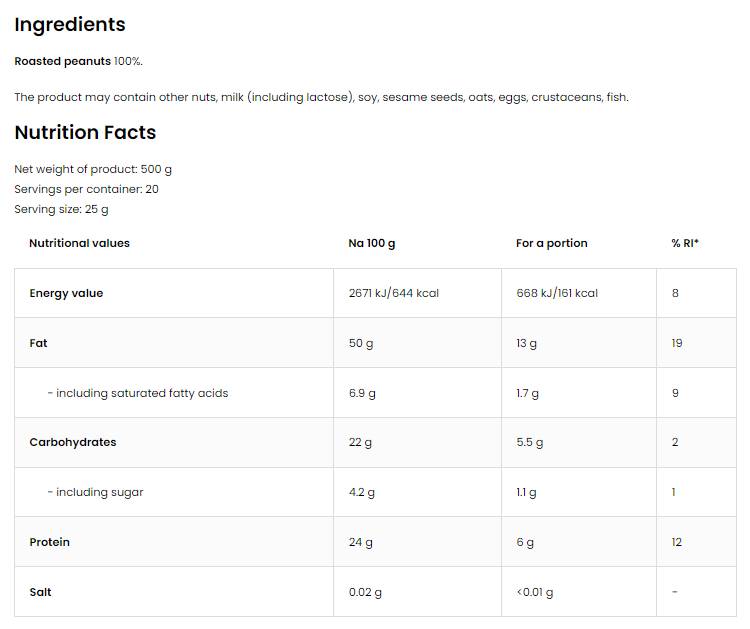Viewport: 750px width, 629px height.
Task: Click the Fat row label
Action: [38, 343]
